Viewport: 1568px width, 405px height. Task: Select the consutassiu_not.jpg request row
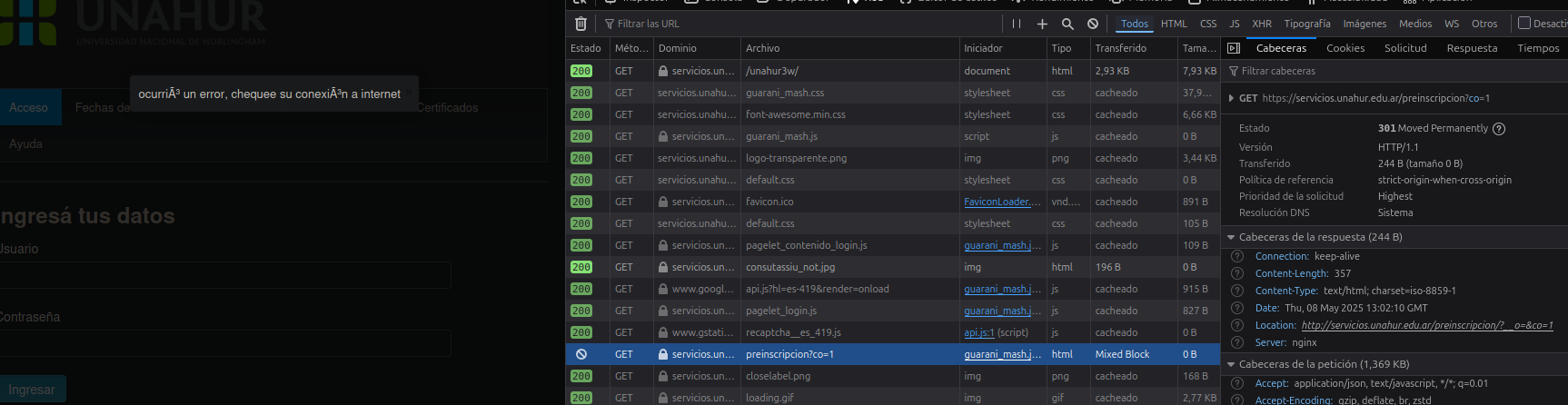(x=894, y=267)
